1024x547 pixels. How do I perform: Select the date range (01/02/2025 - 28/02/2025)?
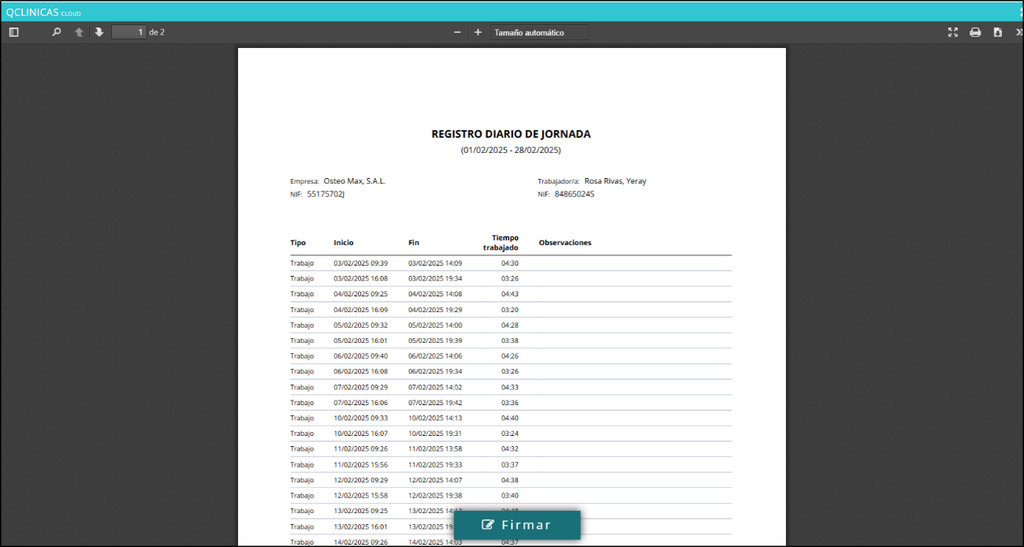click(x=511, y=150)
